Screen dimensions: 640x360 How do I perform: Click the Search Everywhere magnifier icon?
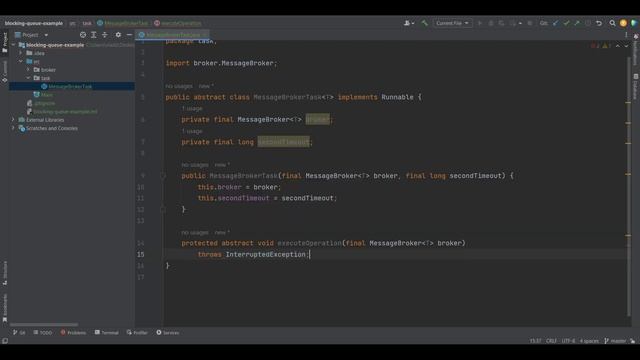pos(612,23)
